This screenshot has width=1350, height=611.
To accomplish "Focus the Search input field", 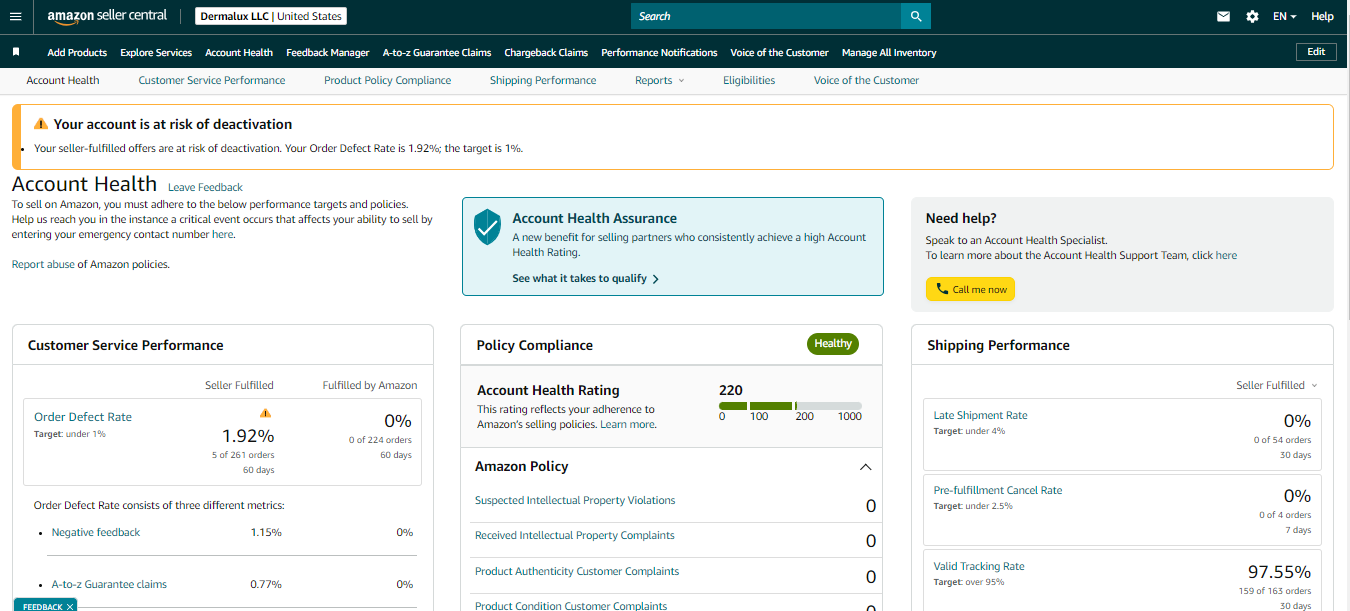I will click(x=766, y=16).
